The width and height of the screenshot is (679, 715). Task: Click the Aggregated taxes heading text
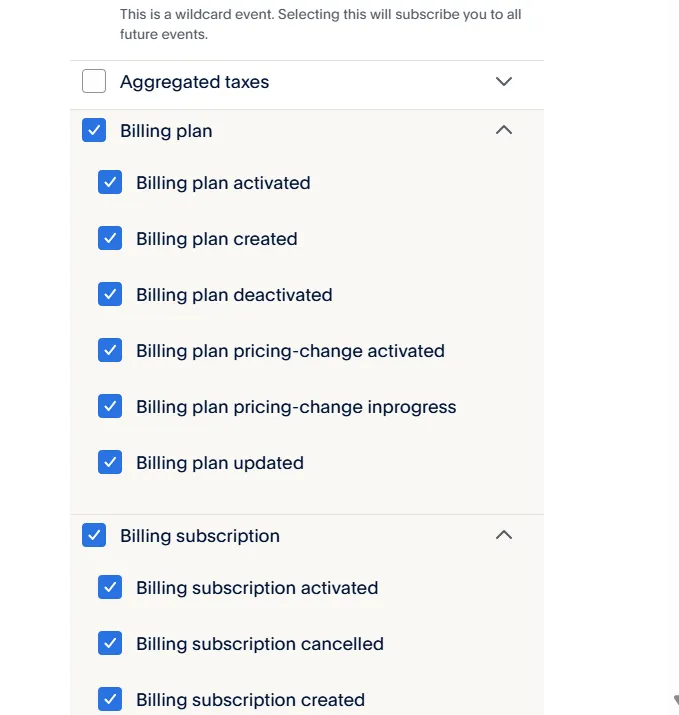coord(194,82)
